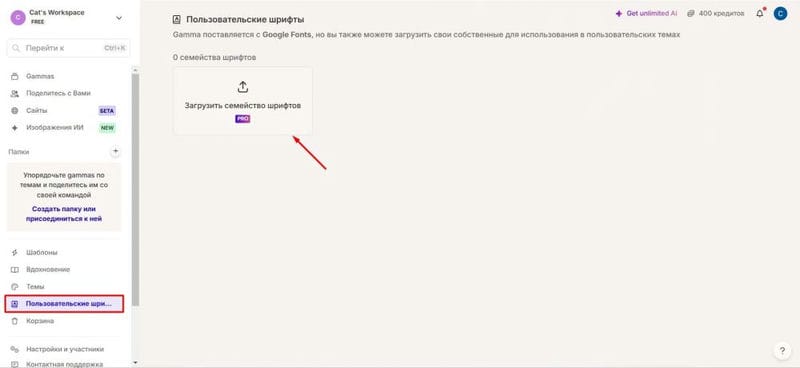Click the settings and members icon

click(x=15, y=350)
